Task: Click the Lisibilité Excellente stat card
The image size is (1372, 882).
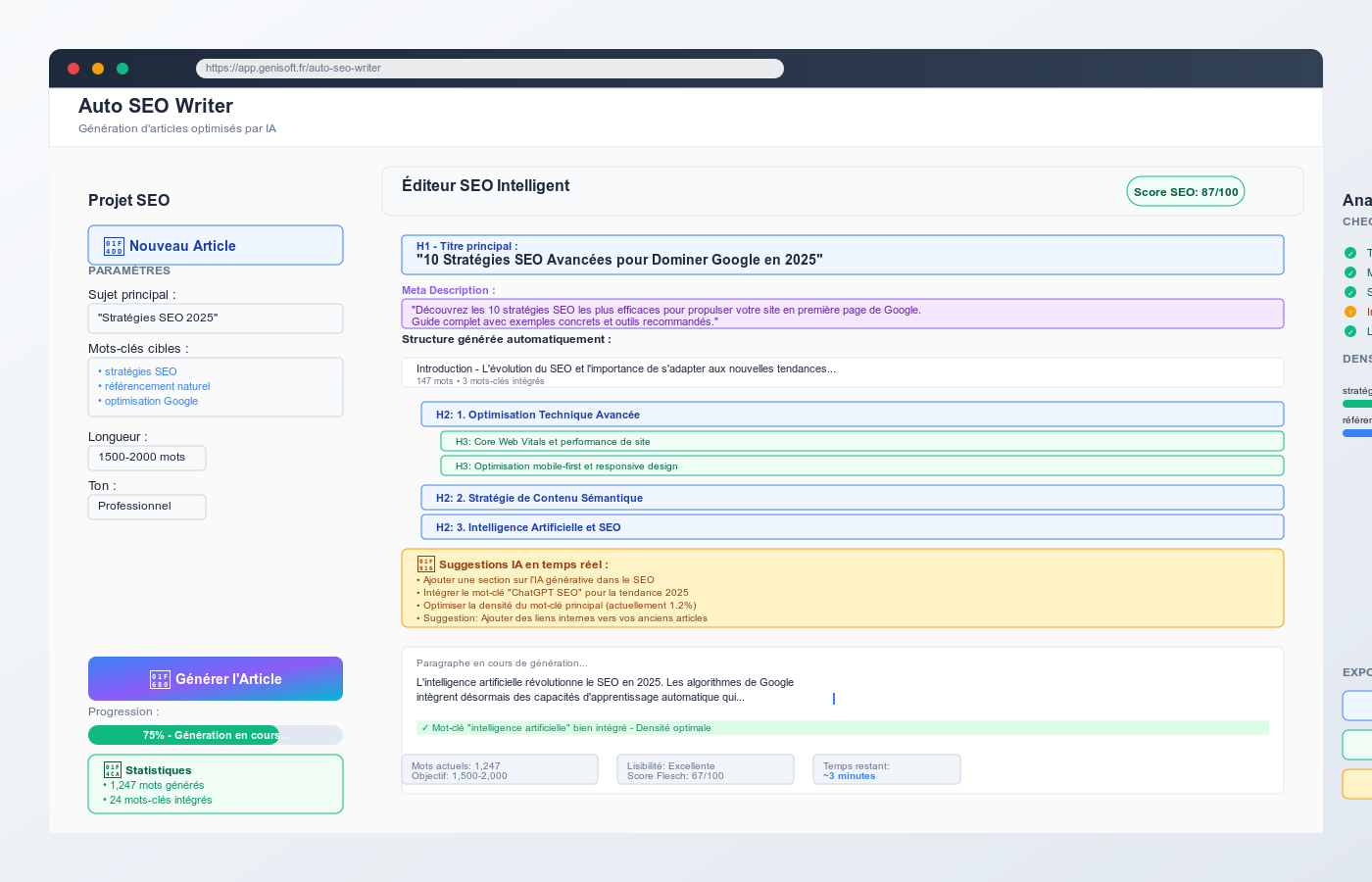Action: [x=706, y=769]
